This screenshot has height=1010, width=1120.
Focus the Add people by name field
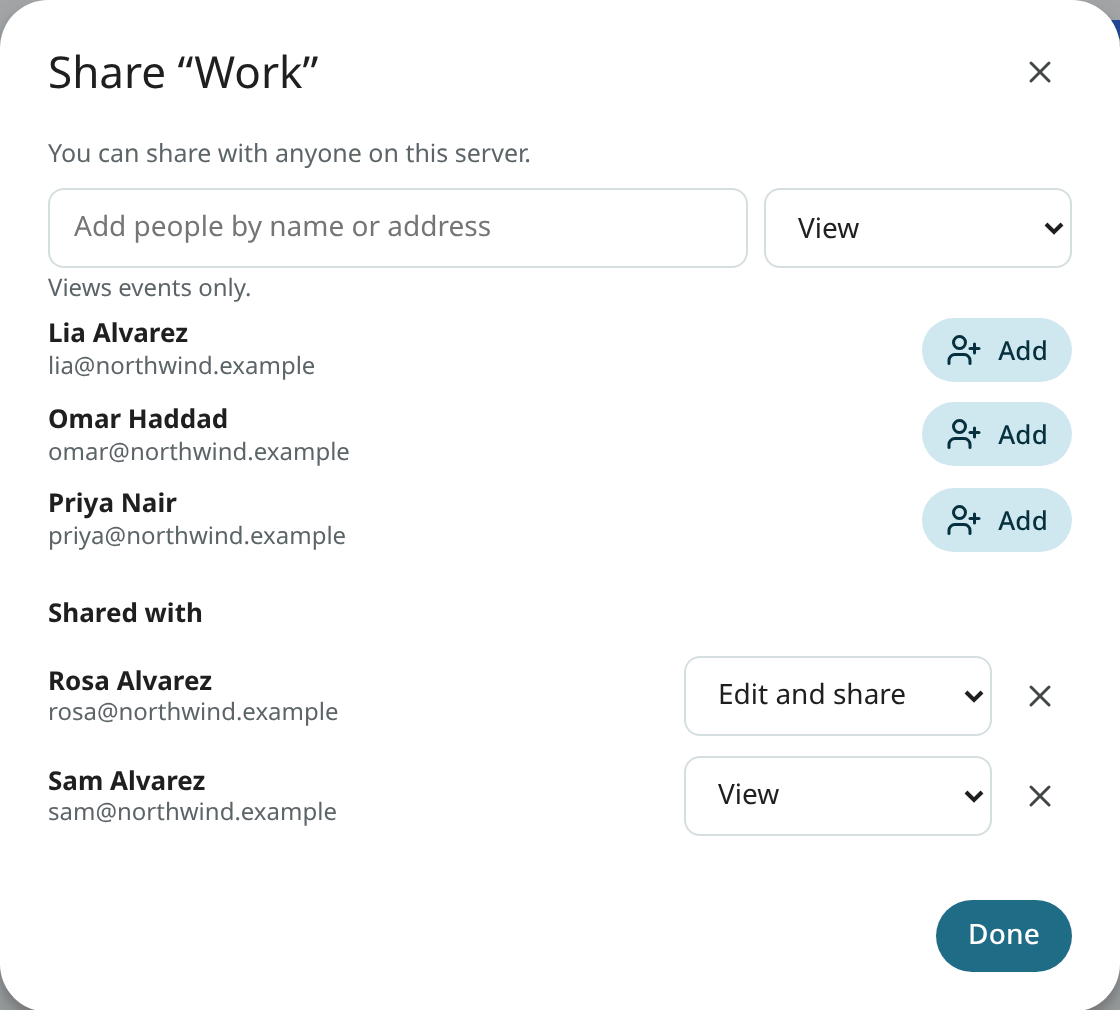(398, 228)
